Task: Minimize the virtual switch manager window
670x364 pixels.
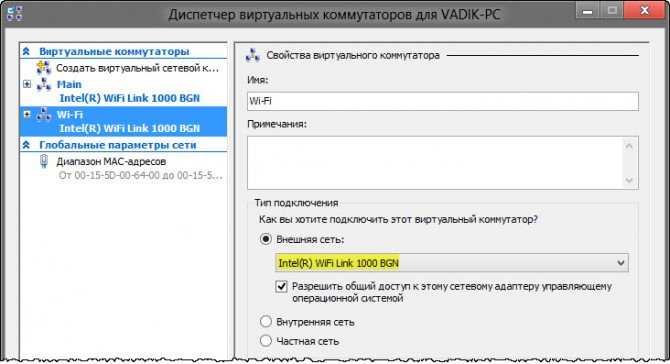Action: 588,10
